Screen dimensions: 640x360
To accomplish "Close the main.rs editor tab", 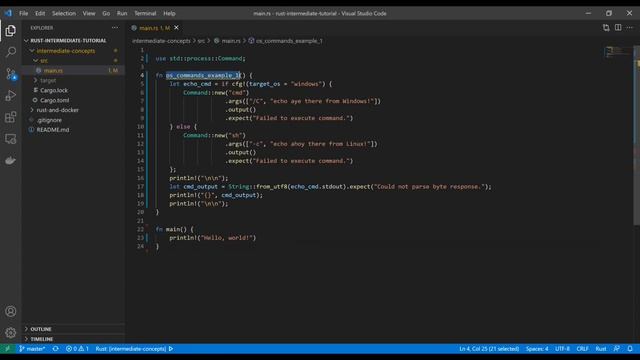I will coord(176,28).
